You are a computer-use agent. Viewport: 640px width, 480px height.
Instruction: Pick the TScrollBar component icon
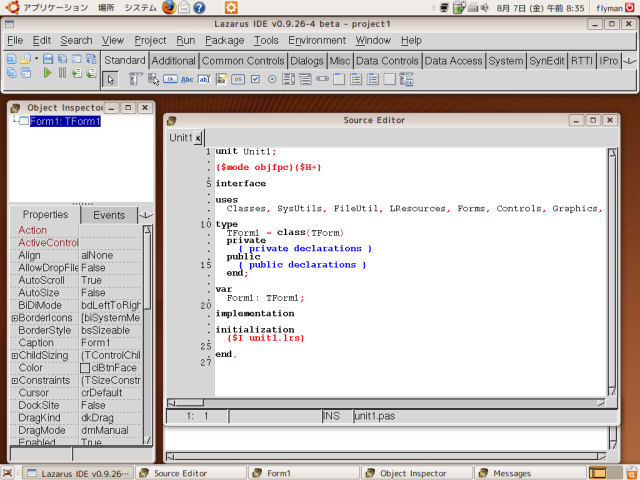pyautogui.click(x=322, y=78)
